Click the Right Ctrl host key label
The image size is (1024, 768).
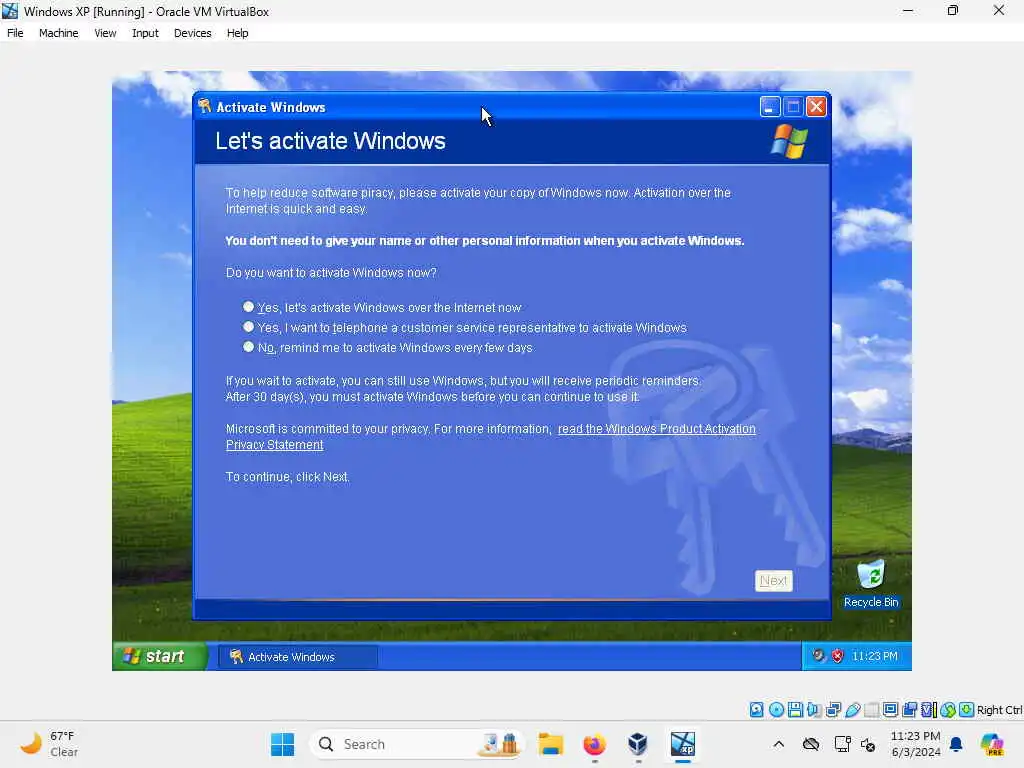click(999, 710)
